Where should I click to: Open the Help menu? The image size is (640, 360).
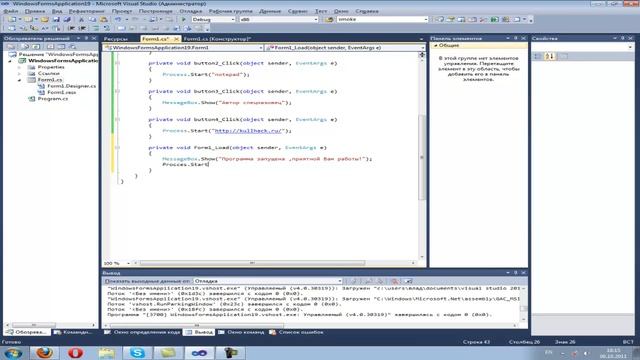click(x=367, y=11)
